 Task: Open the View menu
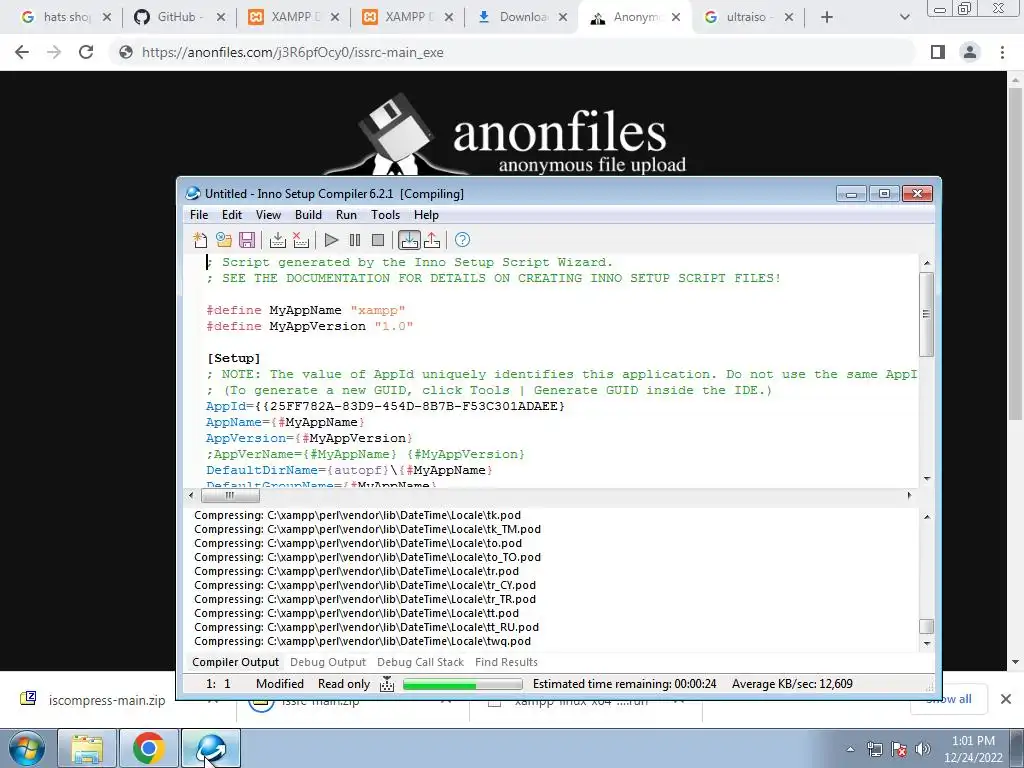tap(268, 215)
